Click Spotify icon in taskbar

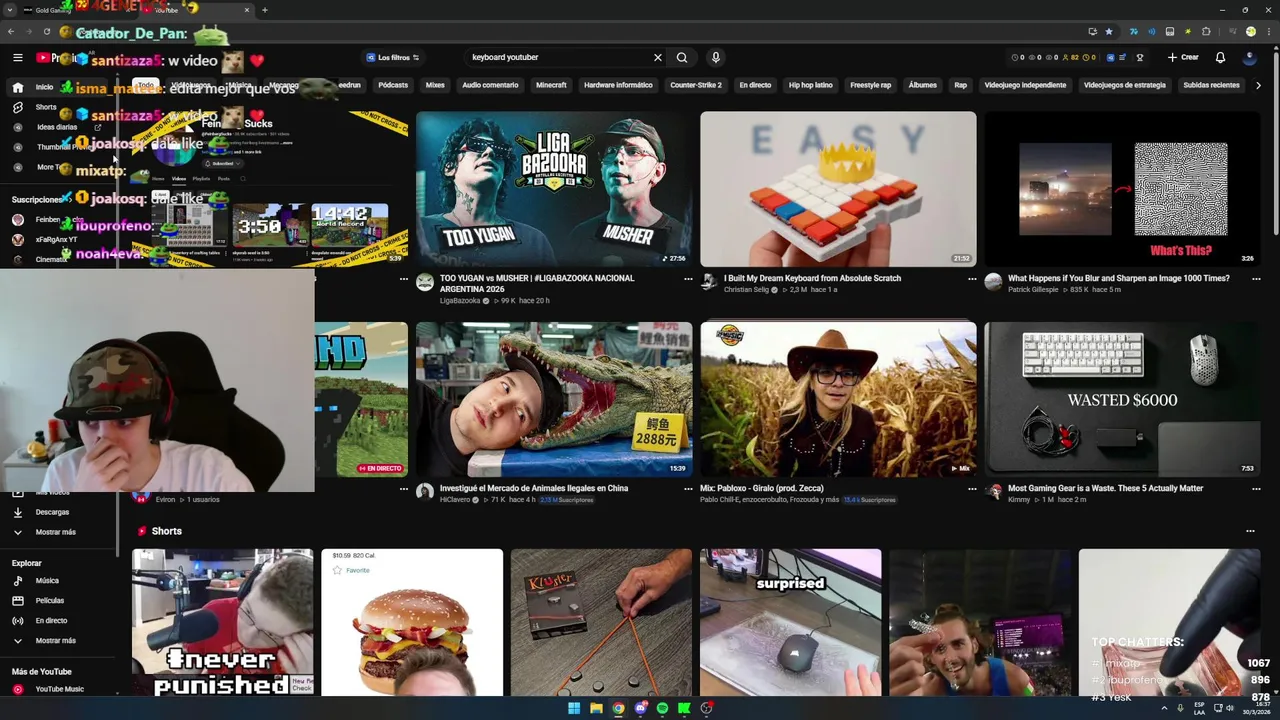(x=662, y=709)
